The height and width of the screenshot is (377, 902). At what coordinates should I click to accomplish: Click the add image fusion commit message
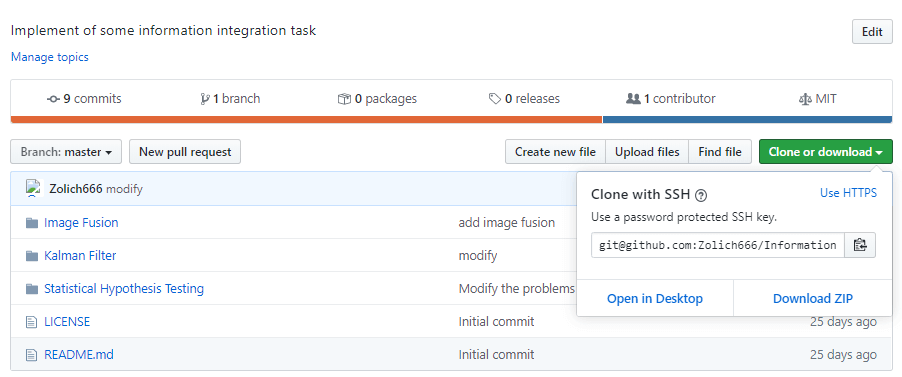506,223
